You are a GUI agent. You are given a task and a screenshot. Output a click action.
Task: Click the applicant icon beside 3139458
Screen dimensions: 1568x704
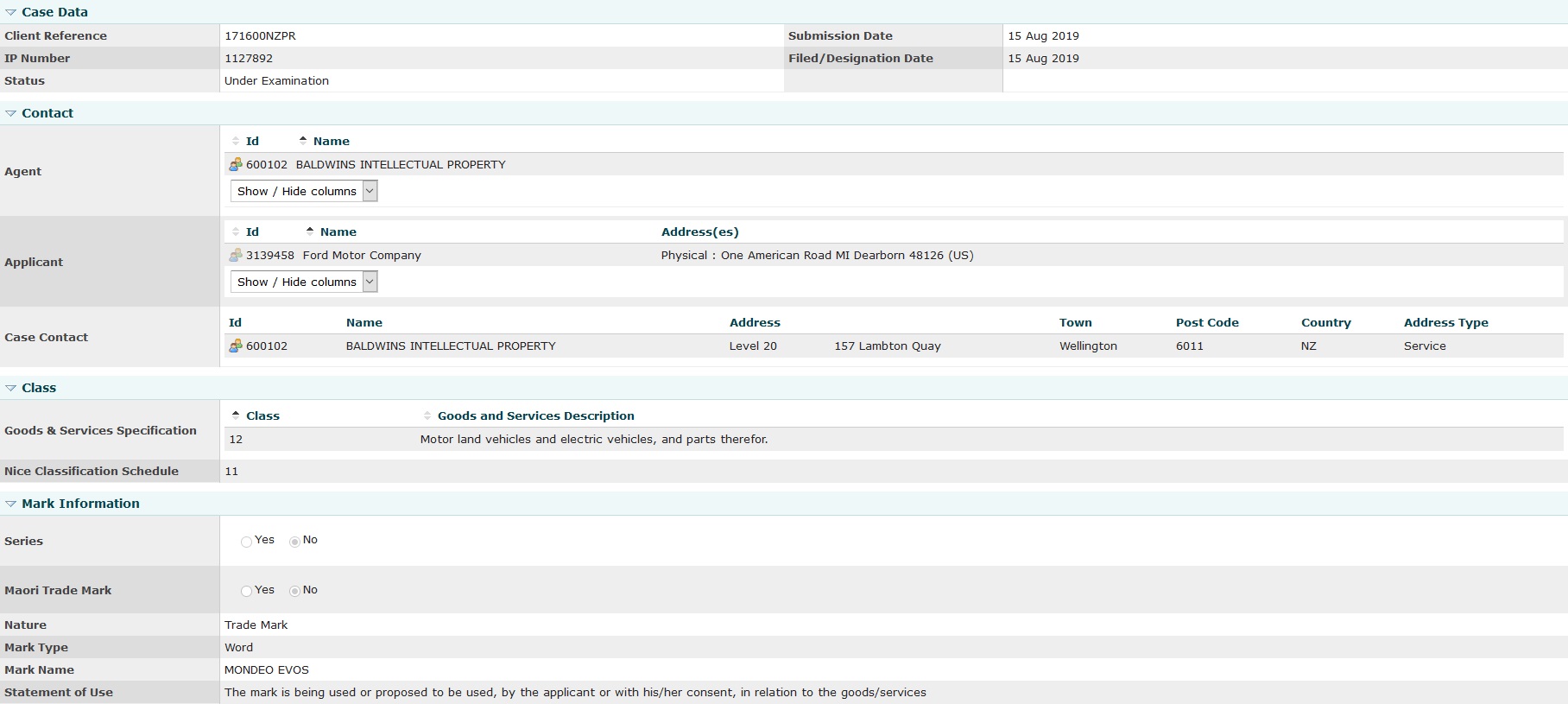coord(235,255)
